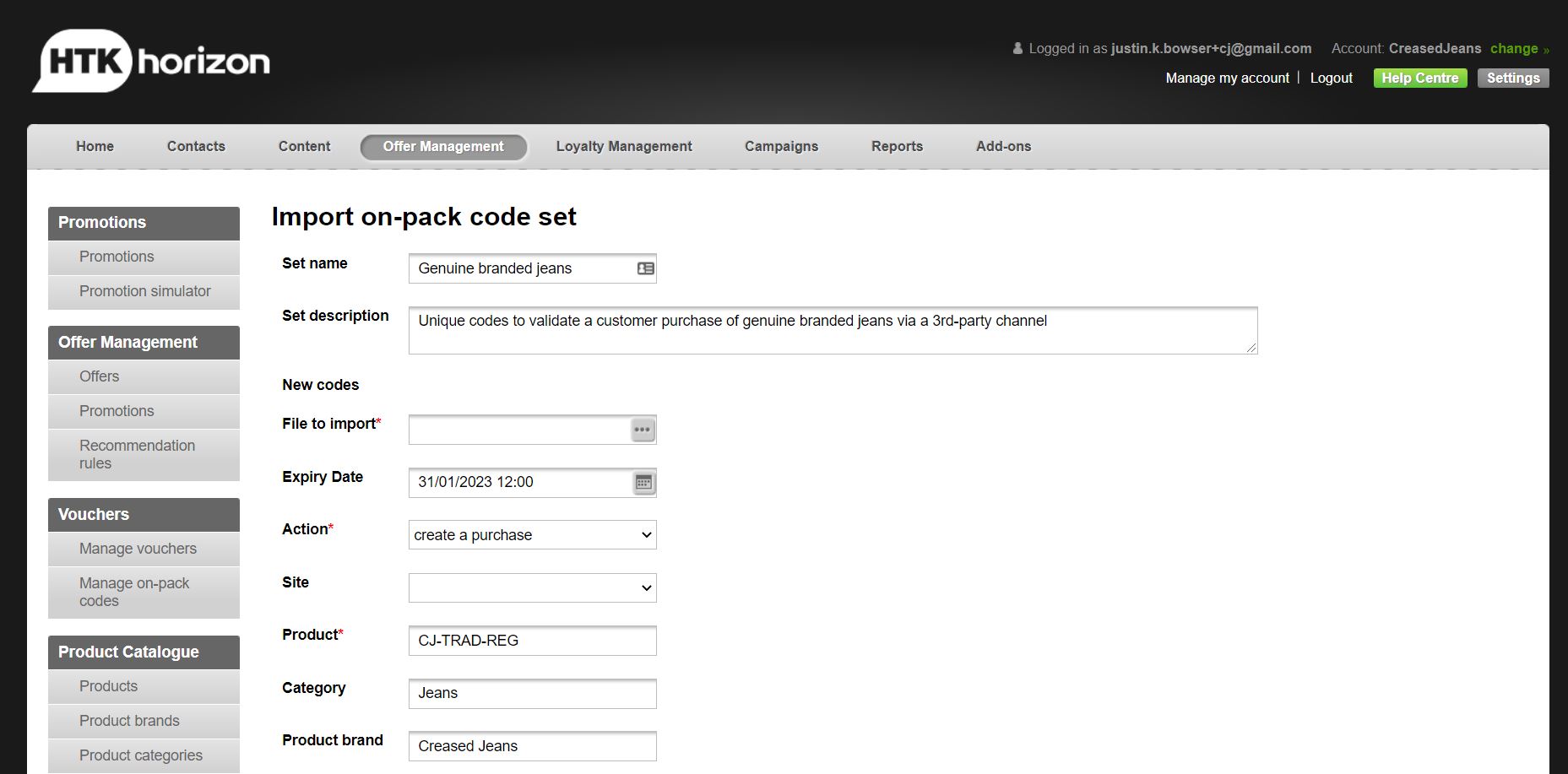Click the user icon beside Logged in
The image size is (1568, 774).
pyautogui.click(x=1017, y=49)
